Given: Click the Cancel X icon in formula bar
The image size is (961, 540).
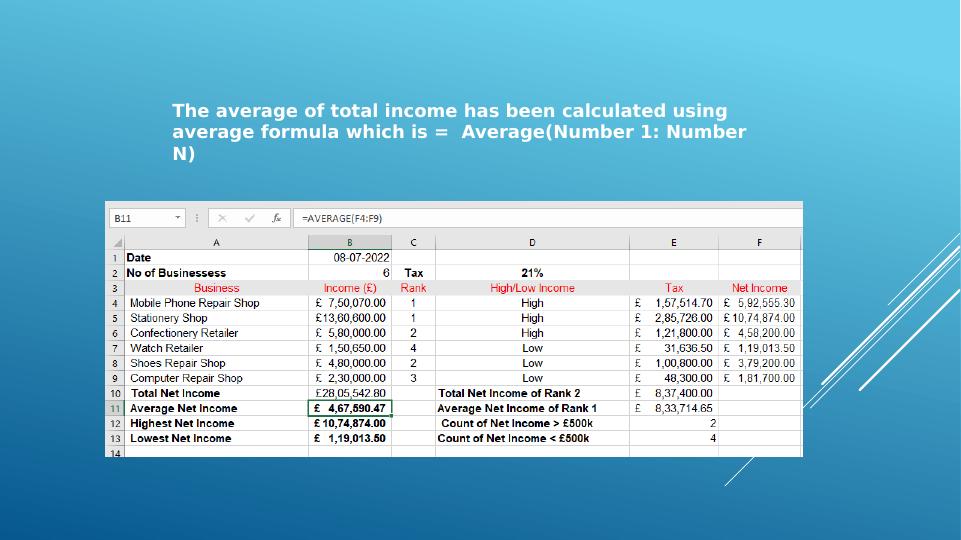Looking at the screenshot, I should pos(222,218).
